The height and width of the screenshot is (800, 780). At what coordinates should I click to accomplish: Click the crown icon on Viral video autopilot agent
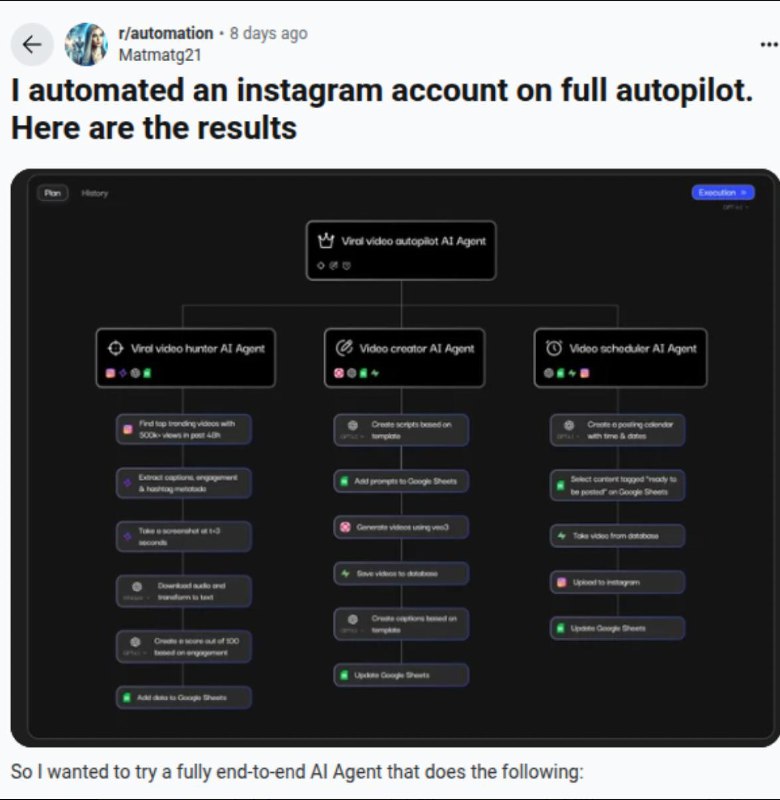(326, 240)
